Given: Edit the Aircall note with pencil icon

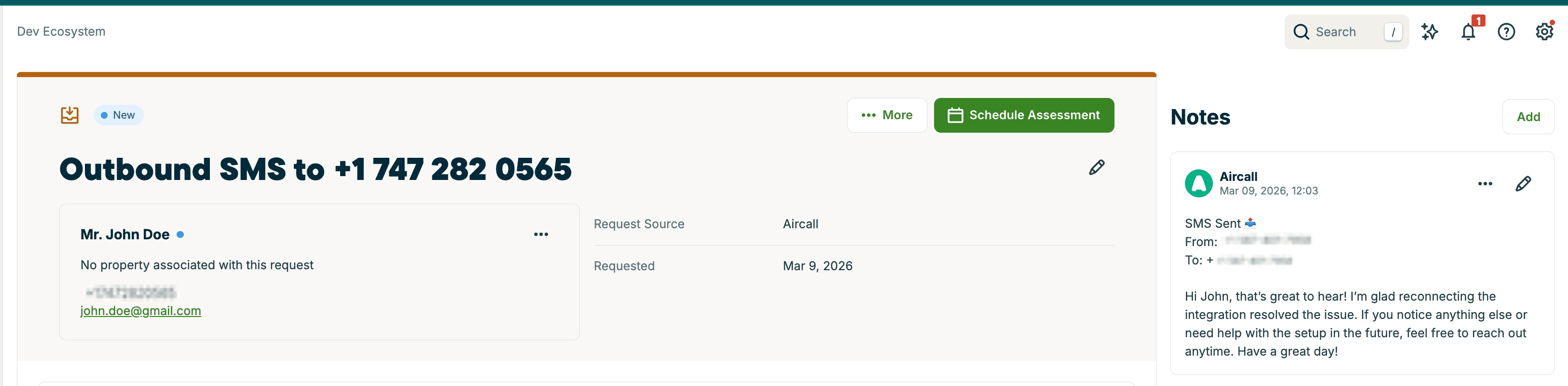Looking at the screenshot, I should tap(1523, 184).
